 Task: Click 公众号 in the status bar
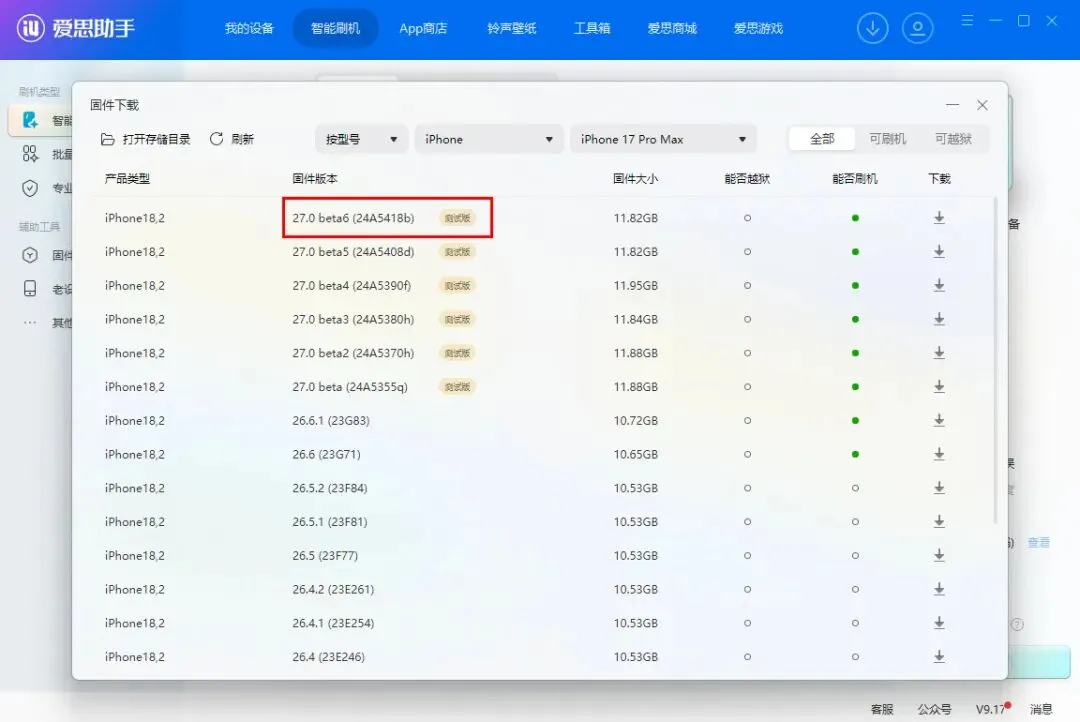coord(934,709)
